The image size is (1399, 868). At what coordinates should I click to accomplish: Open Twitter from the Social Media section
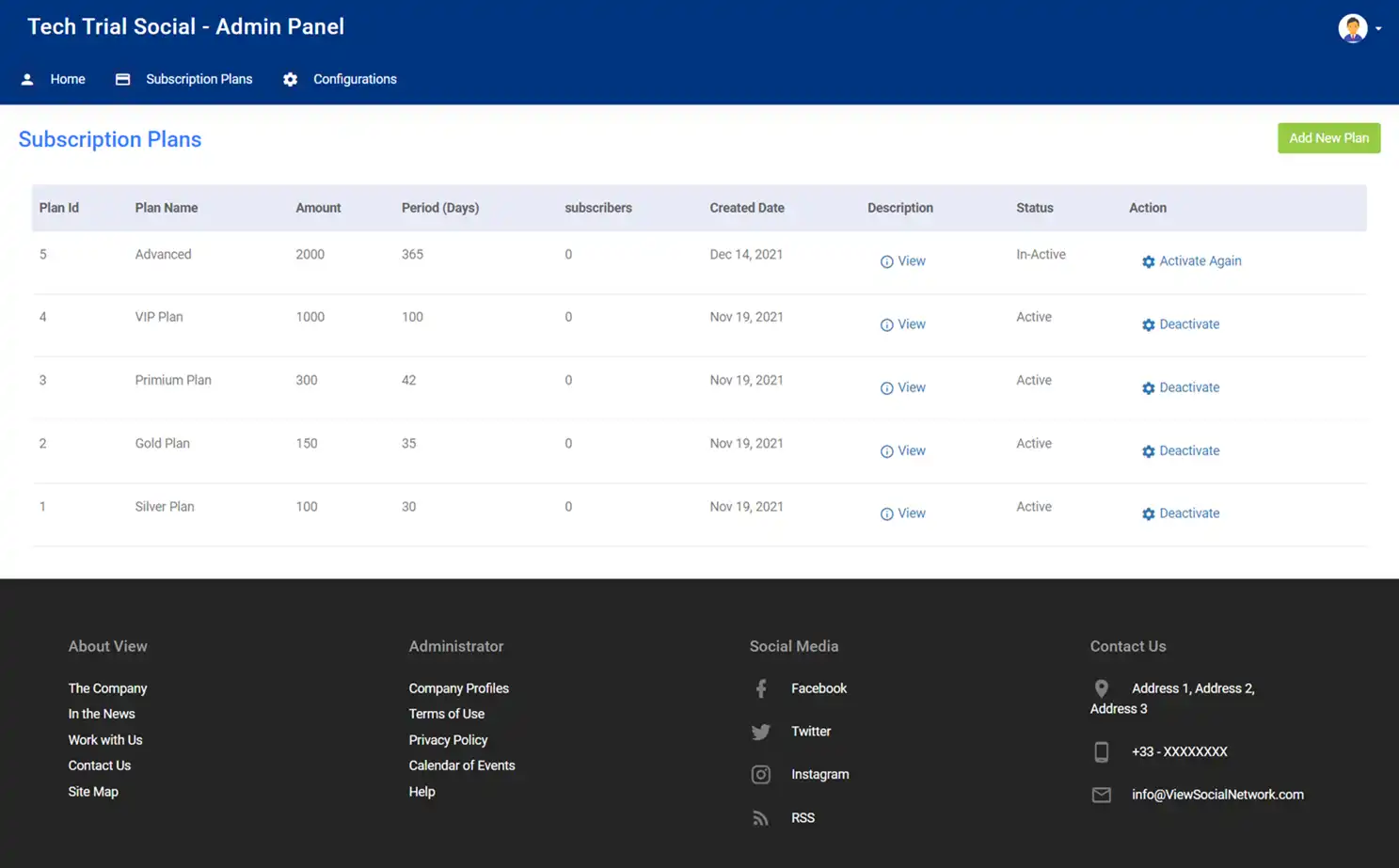pos(760,731)
